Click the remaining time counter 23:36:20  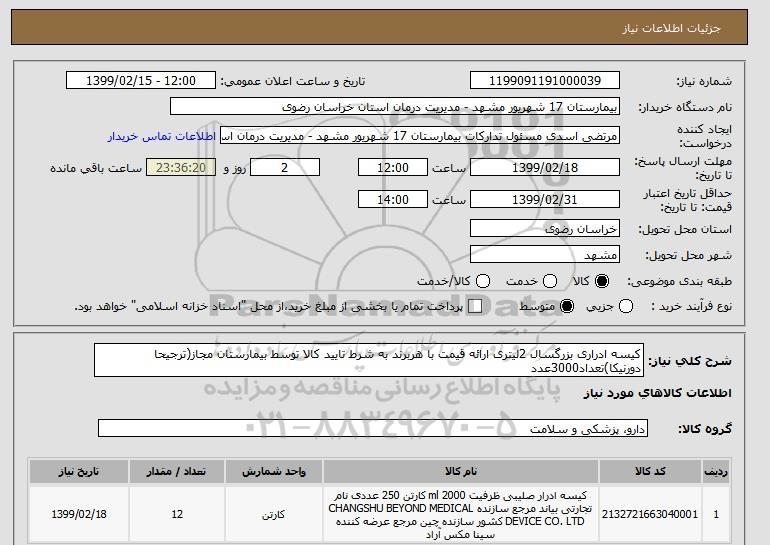[x=181, y=167]
